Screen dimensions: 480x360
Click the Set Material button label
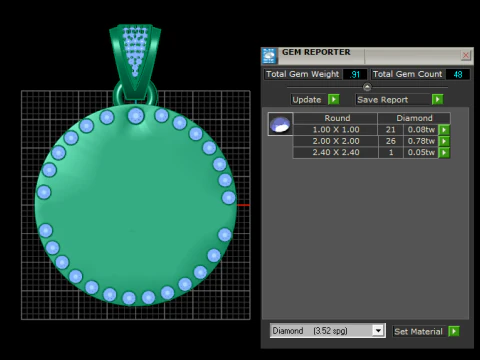point(418,332)
